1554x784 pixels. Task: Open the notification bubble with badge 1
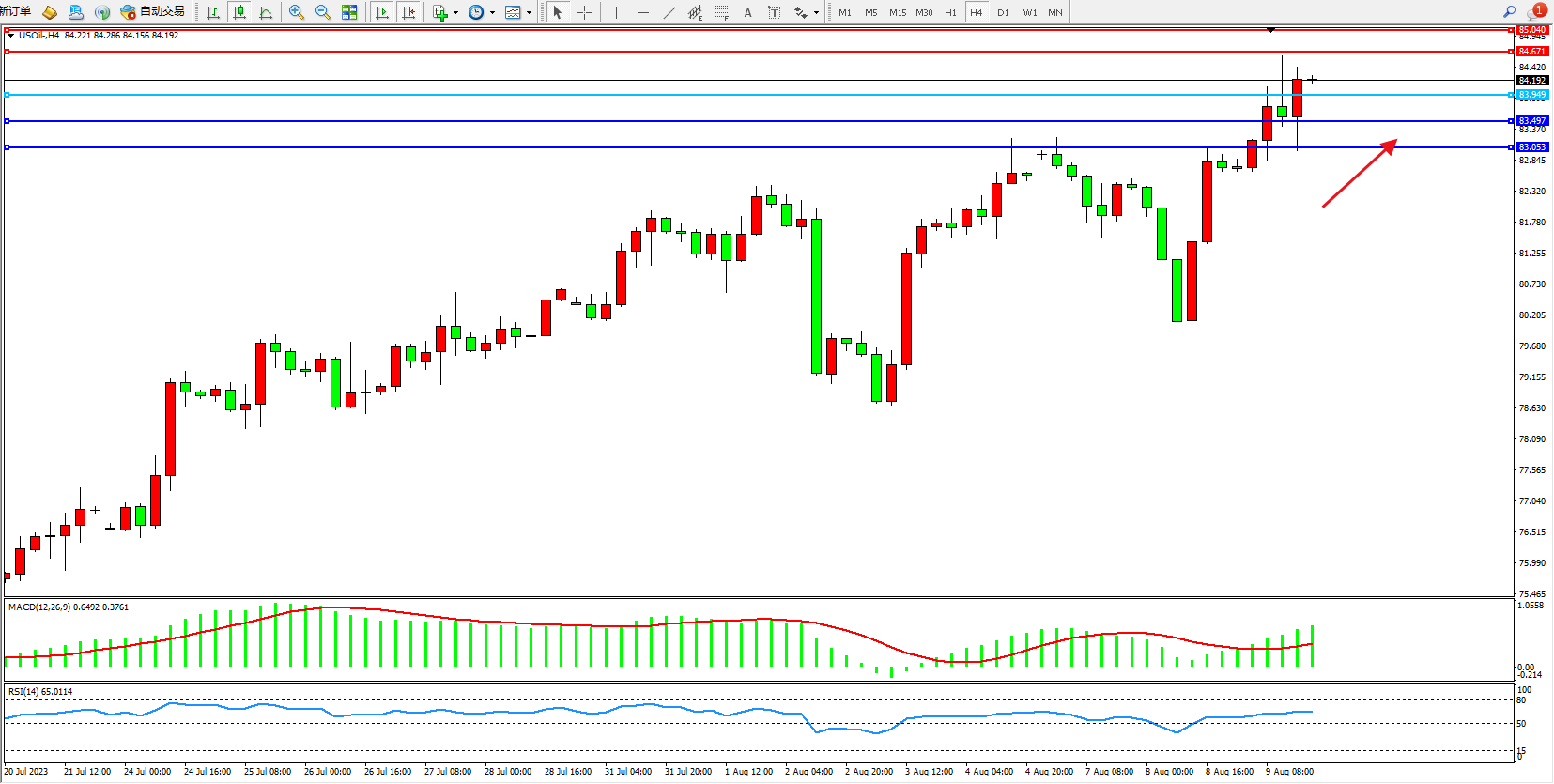click(1536, 11)
